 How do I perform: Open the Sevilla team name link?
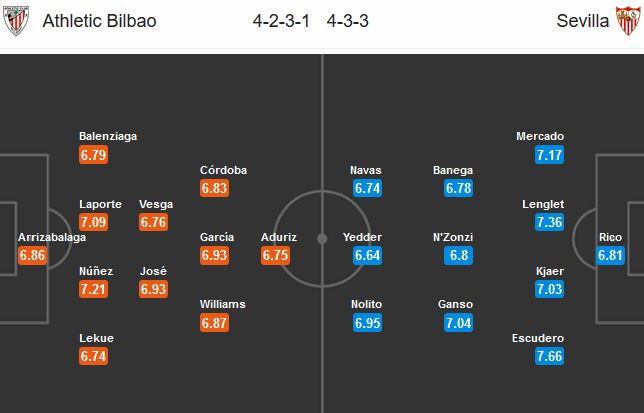582,21
